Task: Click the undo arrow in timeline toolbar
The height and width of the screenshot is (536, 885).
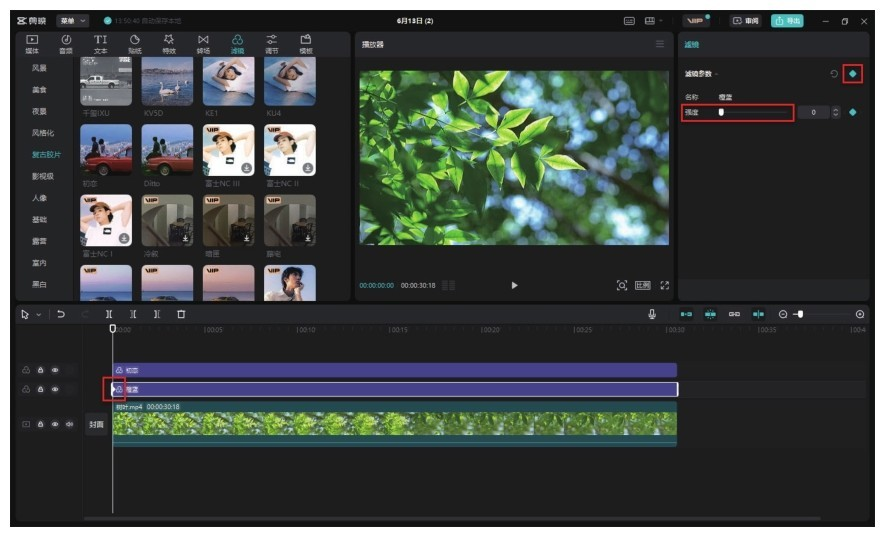Action: 61,314
